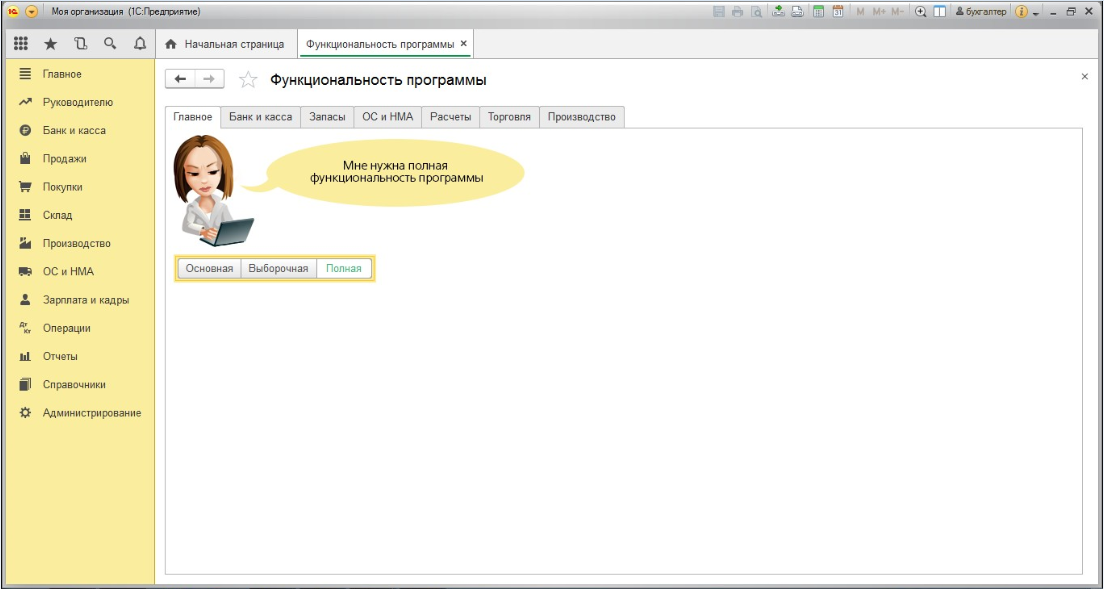Click the search magnifier icon

tap(110, 44)
